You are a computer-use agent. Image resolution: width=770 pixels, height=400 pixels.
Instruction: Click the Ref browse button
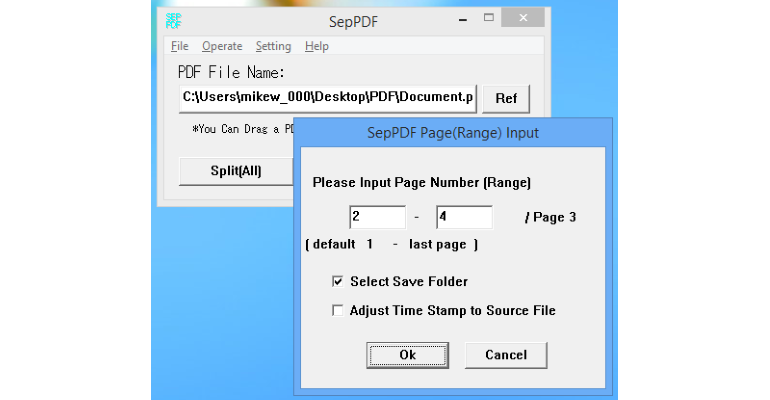[x=506, y=99]
